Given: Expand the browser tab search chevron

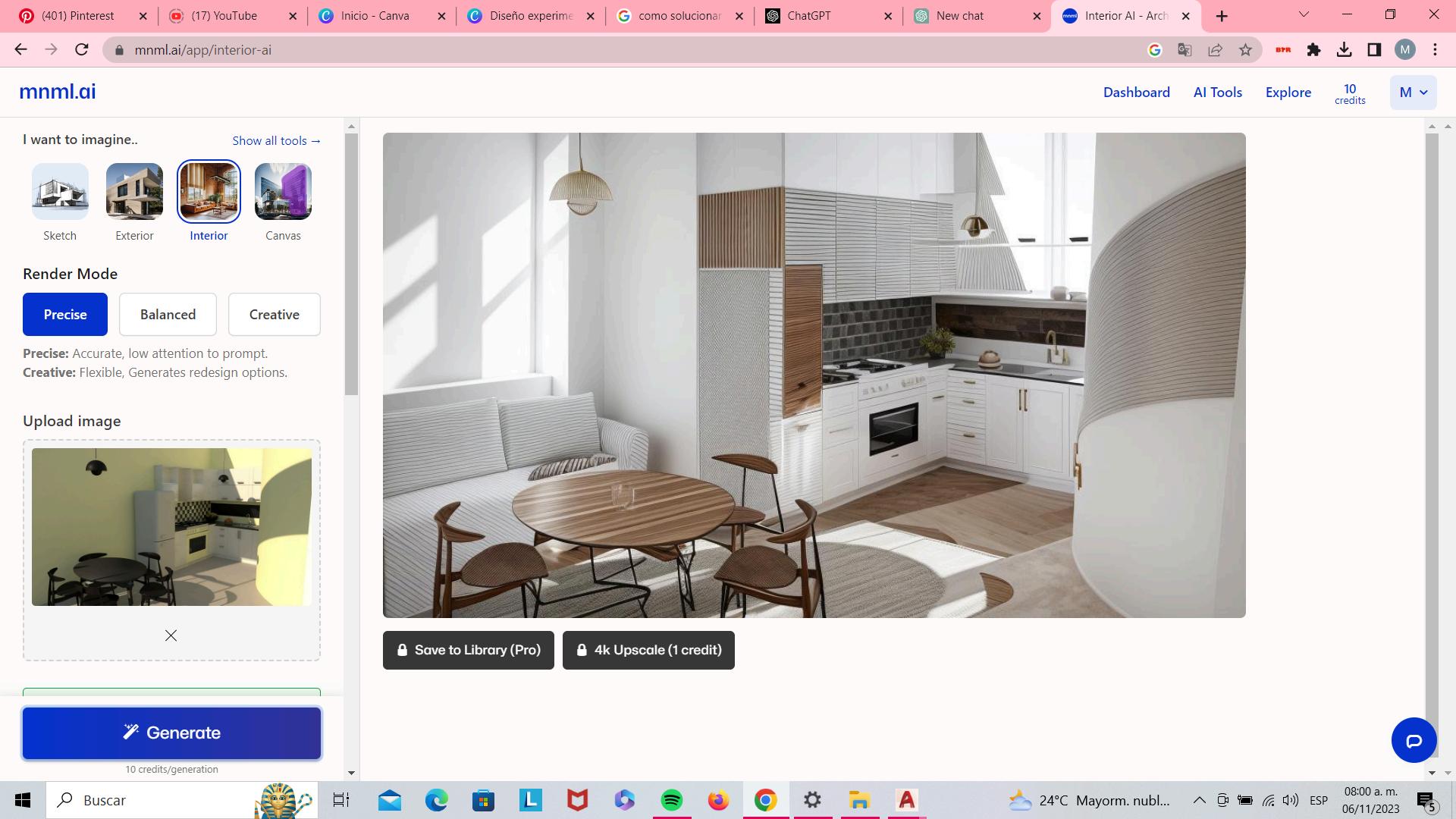Looking at the screenshot, I should [x=1304, y=15].
